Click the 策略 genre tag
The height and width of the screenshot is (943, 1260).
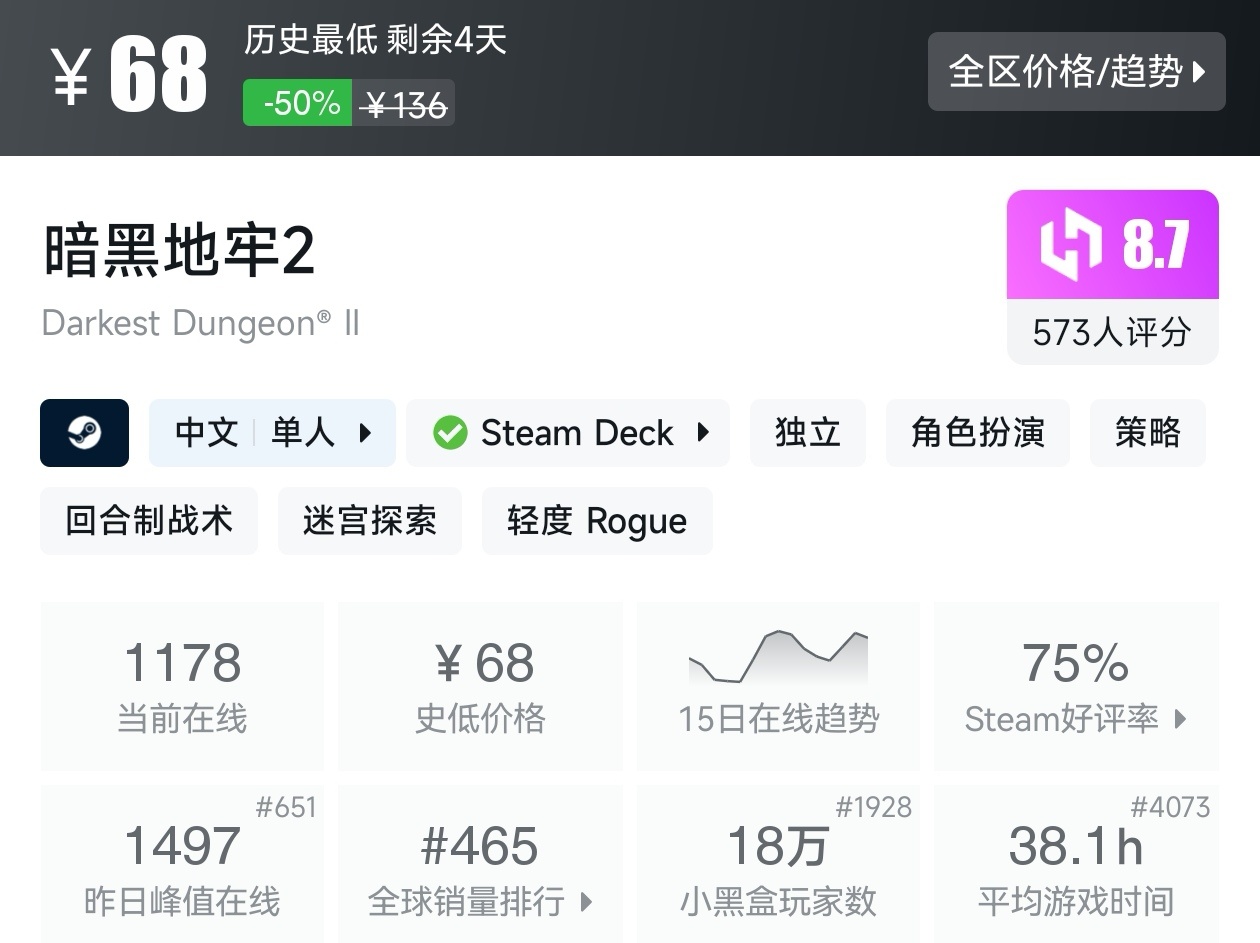tap(1147, 432)
